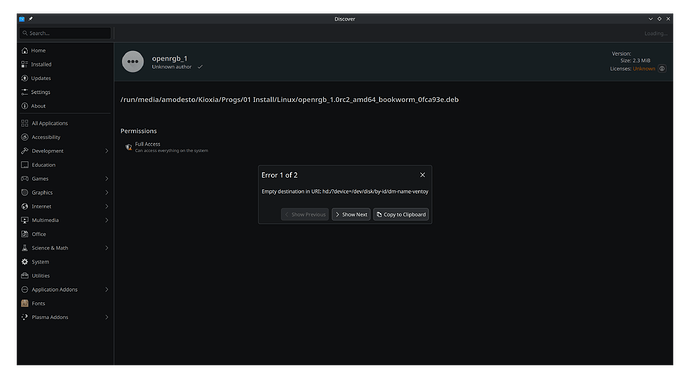Click the Development wrench icon

tap(25, 151)
